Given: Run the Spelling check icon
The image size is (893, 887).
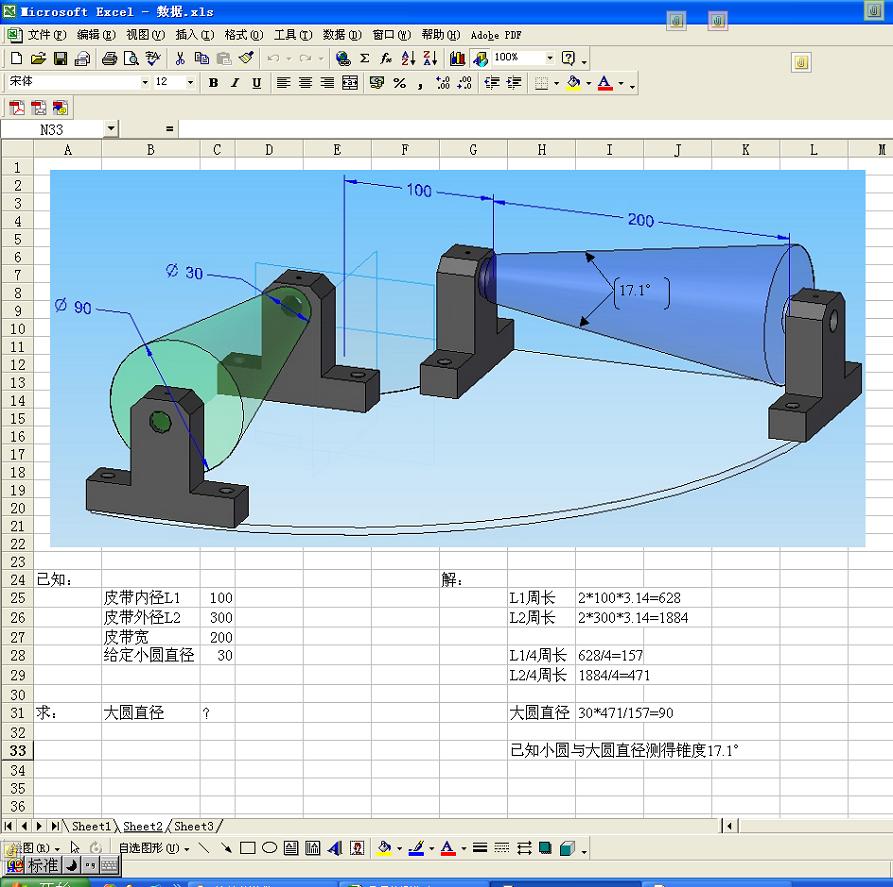Looking at the screenshot, I should (x=153, y=58).
